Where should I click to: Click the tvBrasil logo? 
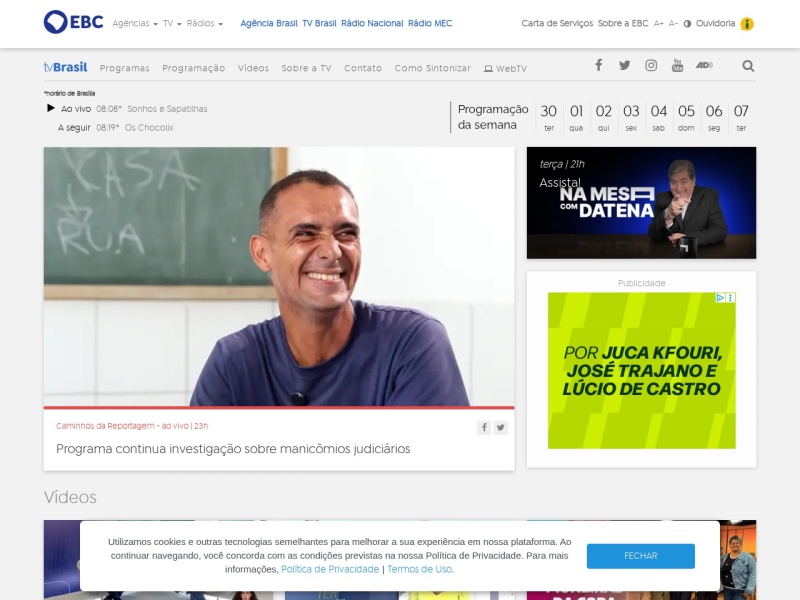(x=65, y=67)
